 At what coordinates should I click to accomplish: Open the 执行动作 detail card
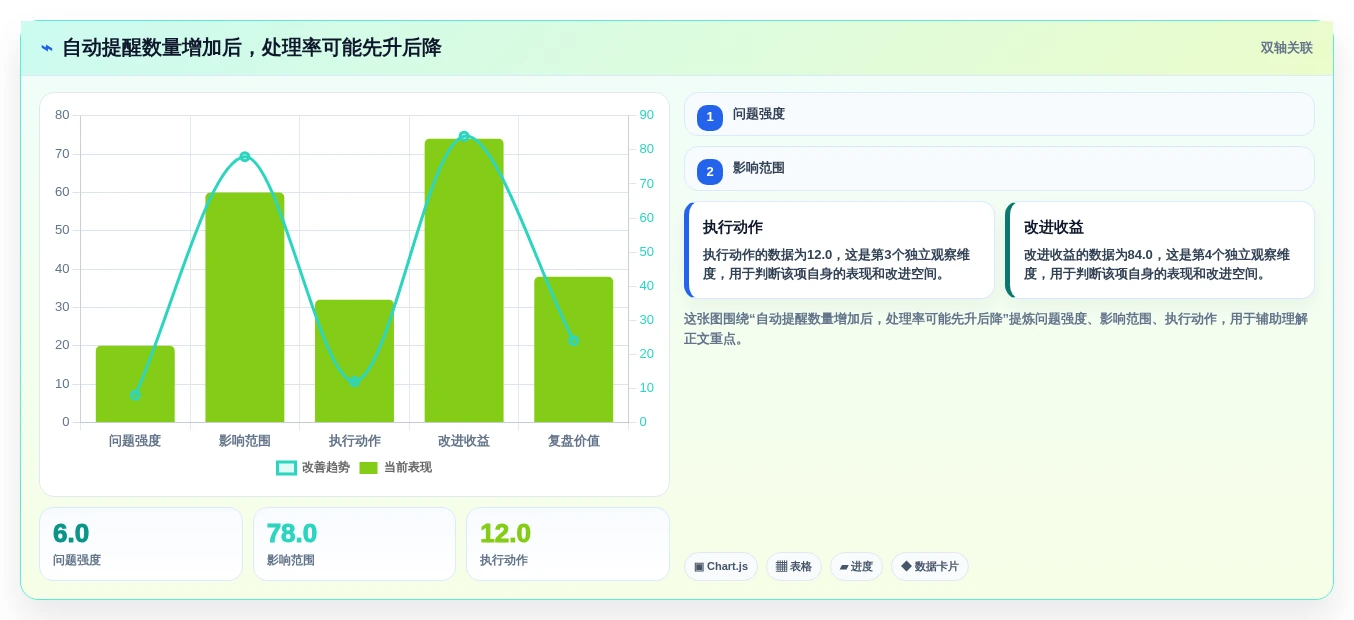pyautogui.click(x=839, y=250)
